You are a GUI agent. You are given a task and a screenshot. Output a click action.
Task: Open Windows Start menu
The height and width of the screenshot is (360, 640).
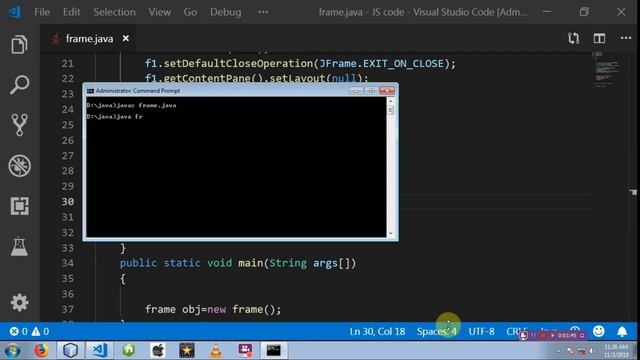(x=12, y=351)
